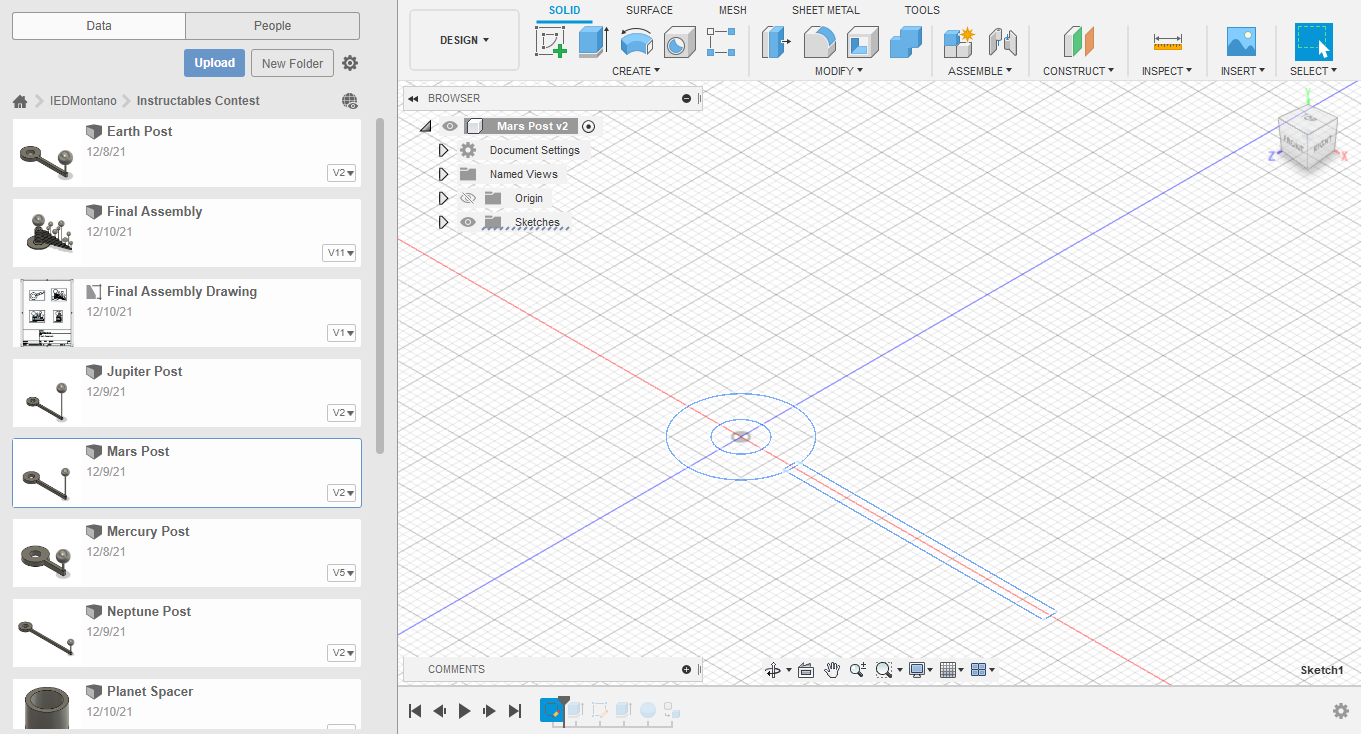The image size is (1361, 734).
Task: Select the Create Sketch tool
Action: pos(551,42)
